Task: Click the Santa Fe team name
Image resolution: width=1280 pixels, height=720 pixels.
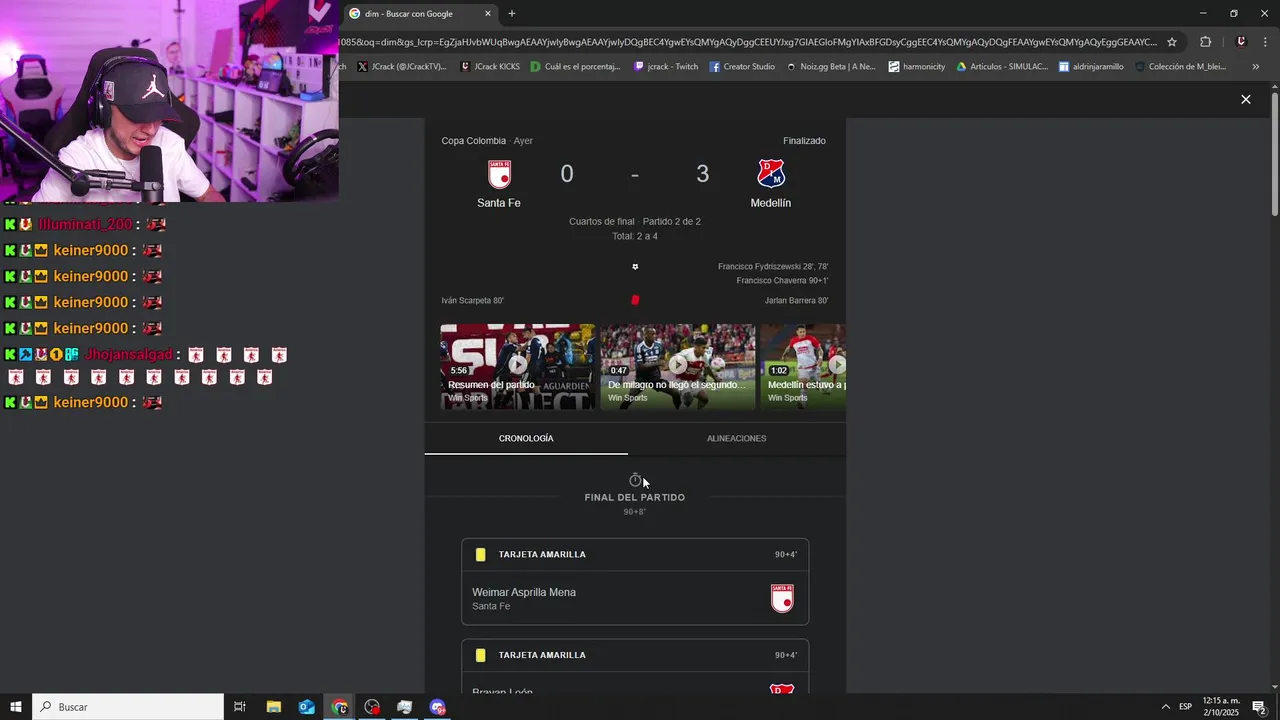Action: [x=499, y=203]
